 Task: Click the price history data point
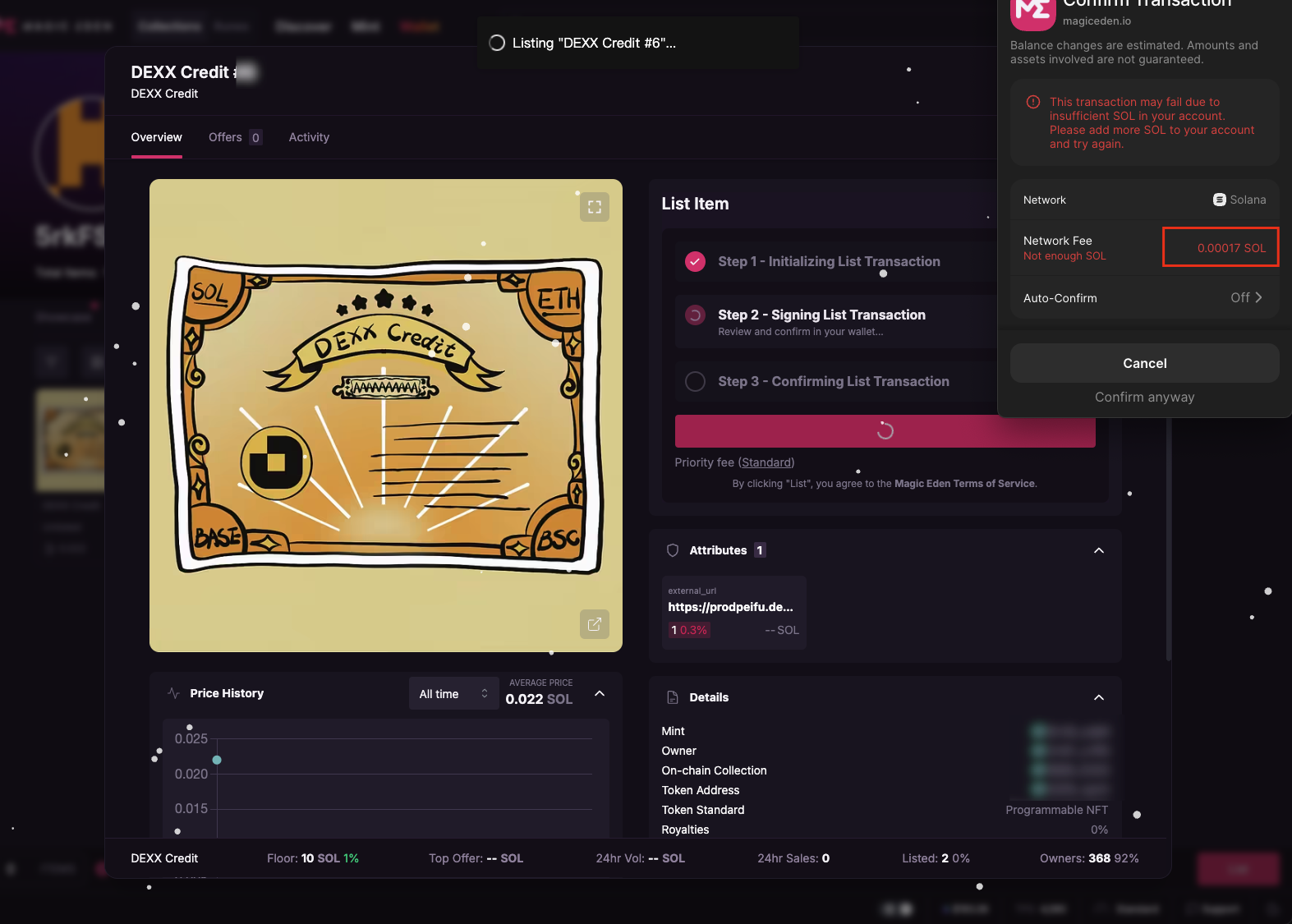click(x=217, y=760)
